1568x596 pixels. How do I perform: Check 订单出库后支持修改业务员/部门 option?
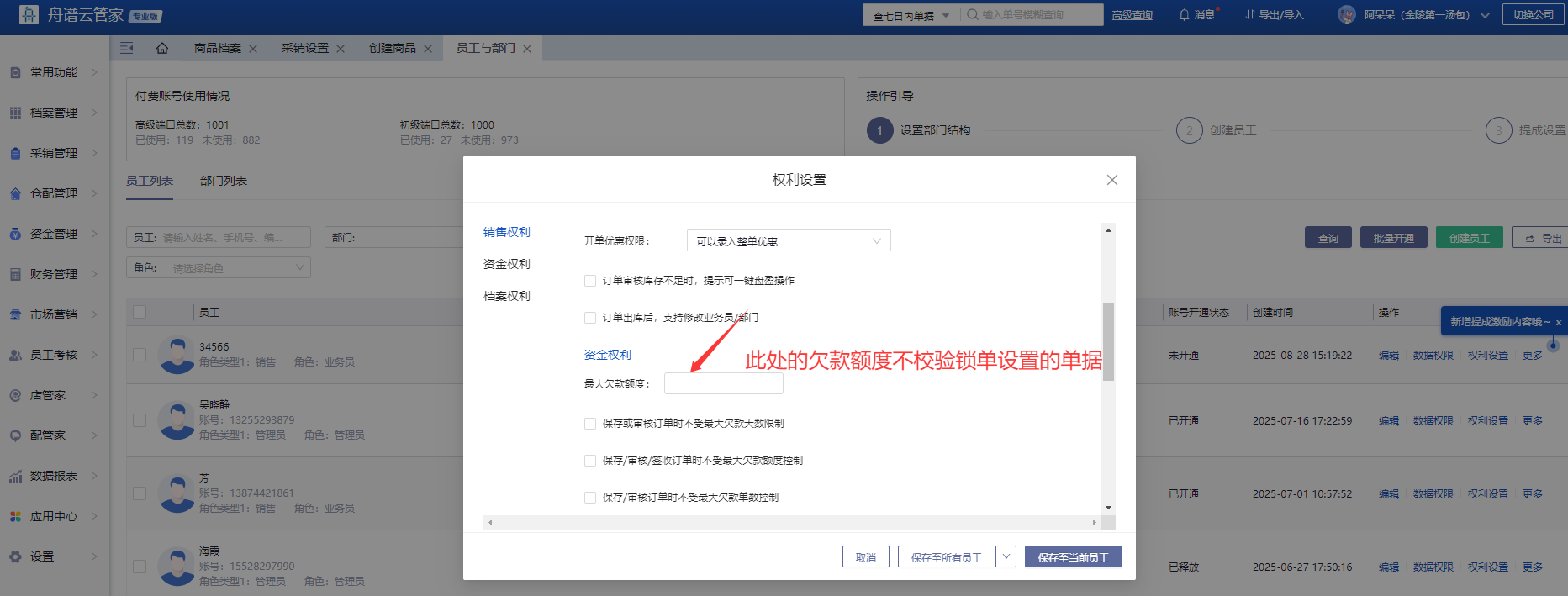[590, 318]
